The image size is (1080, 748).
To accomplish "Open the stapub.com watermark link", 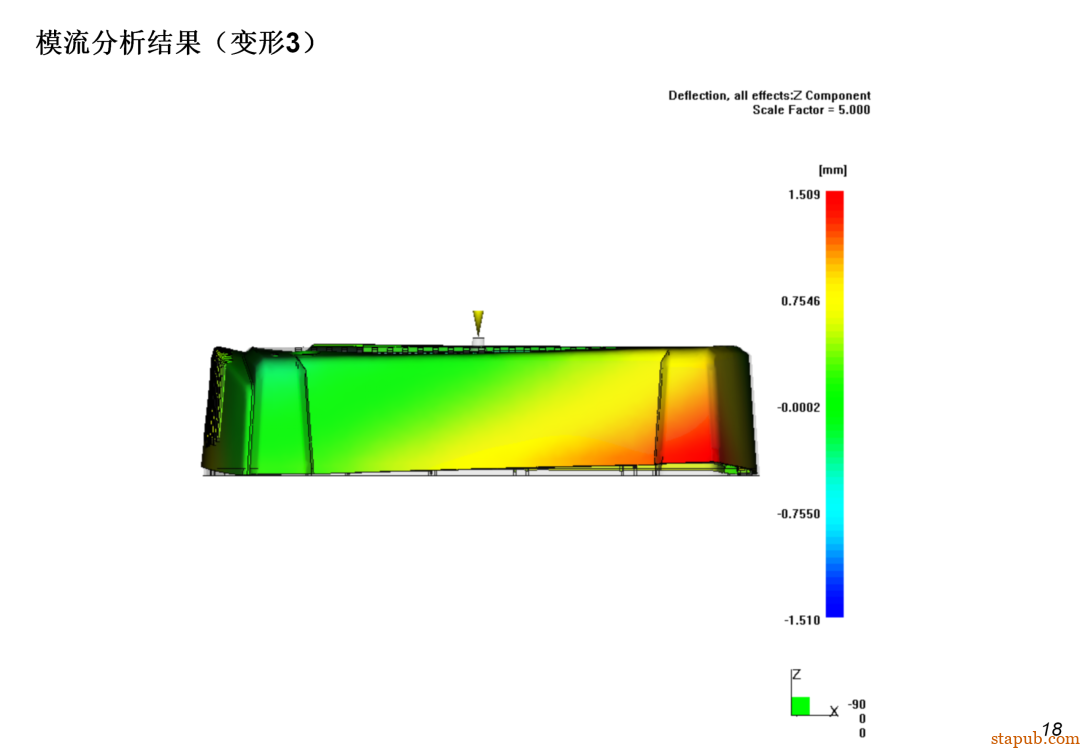I will (x=1034, y=739).
